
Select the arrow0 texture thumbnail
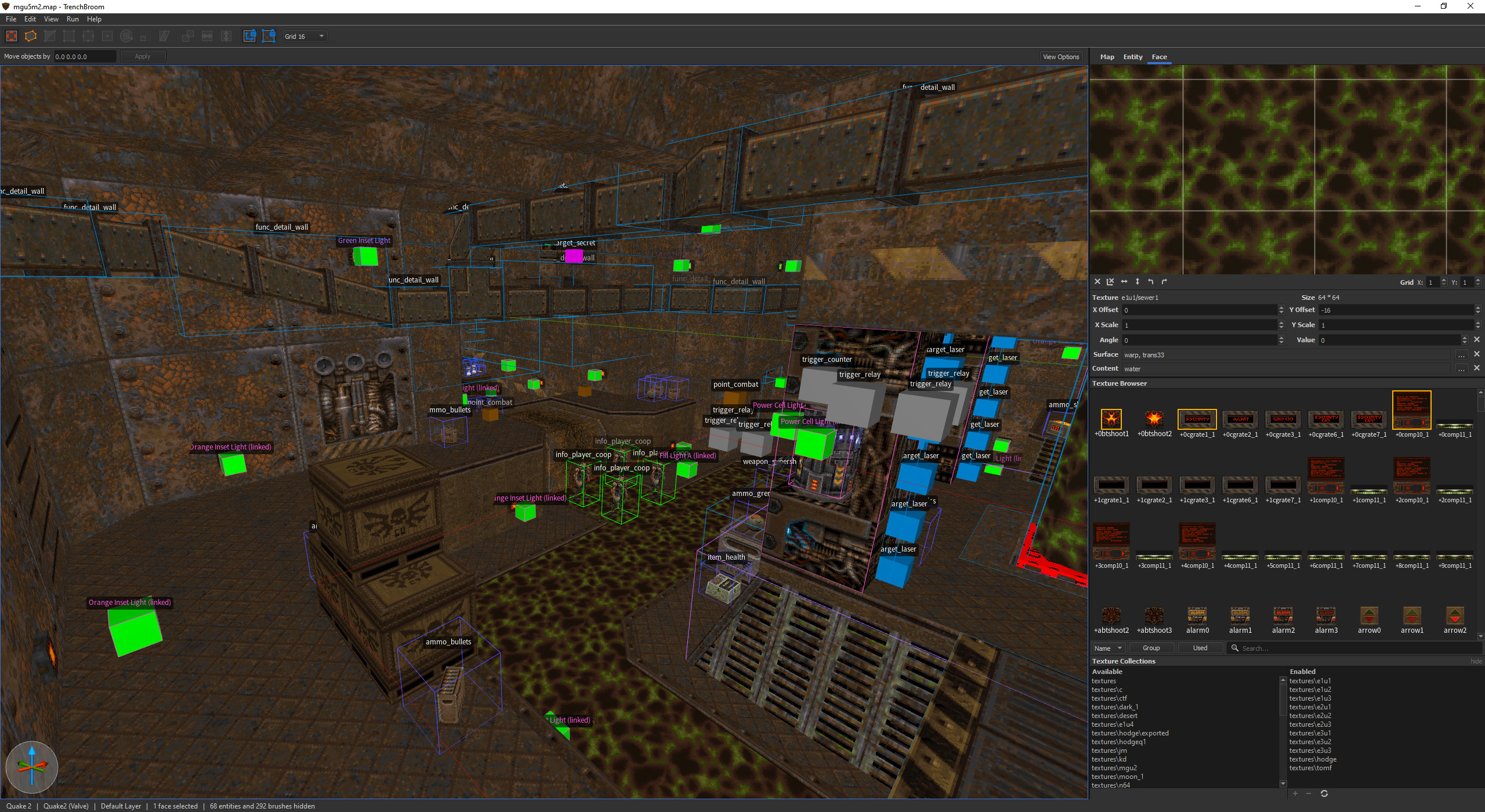[1368, 616]
